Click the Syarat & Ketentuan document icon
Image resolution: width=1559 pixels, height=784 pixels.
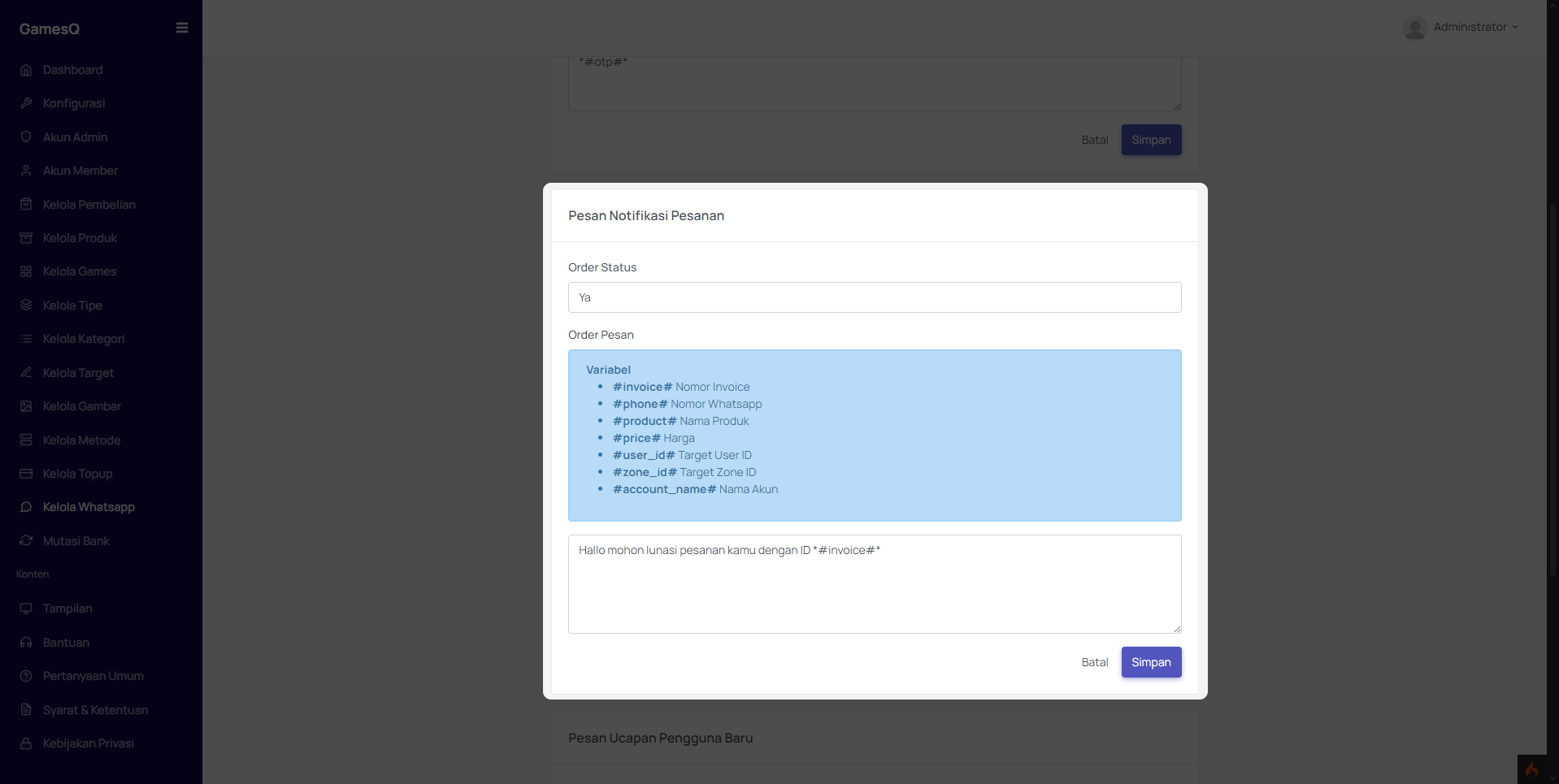(x=26, y=710)
